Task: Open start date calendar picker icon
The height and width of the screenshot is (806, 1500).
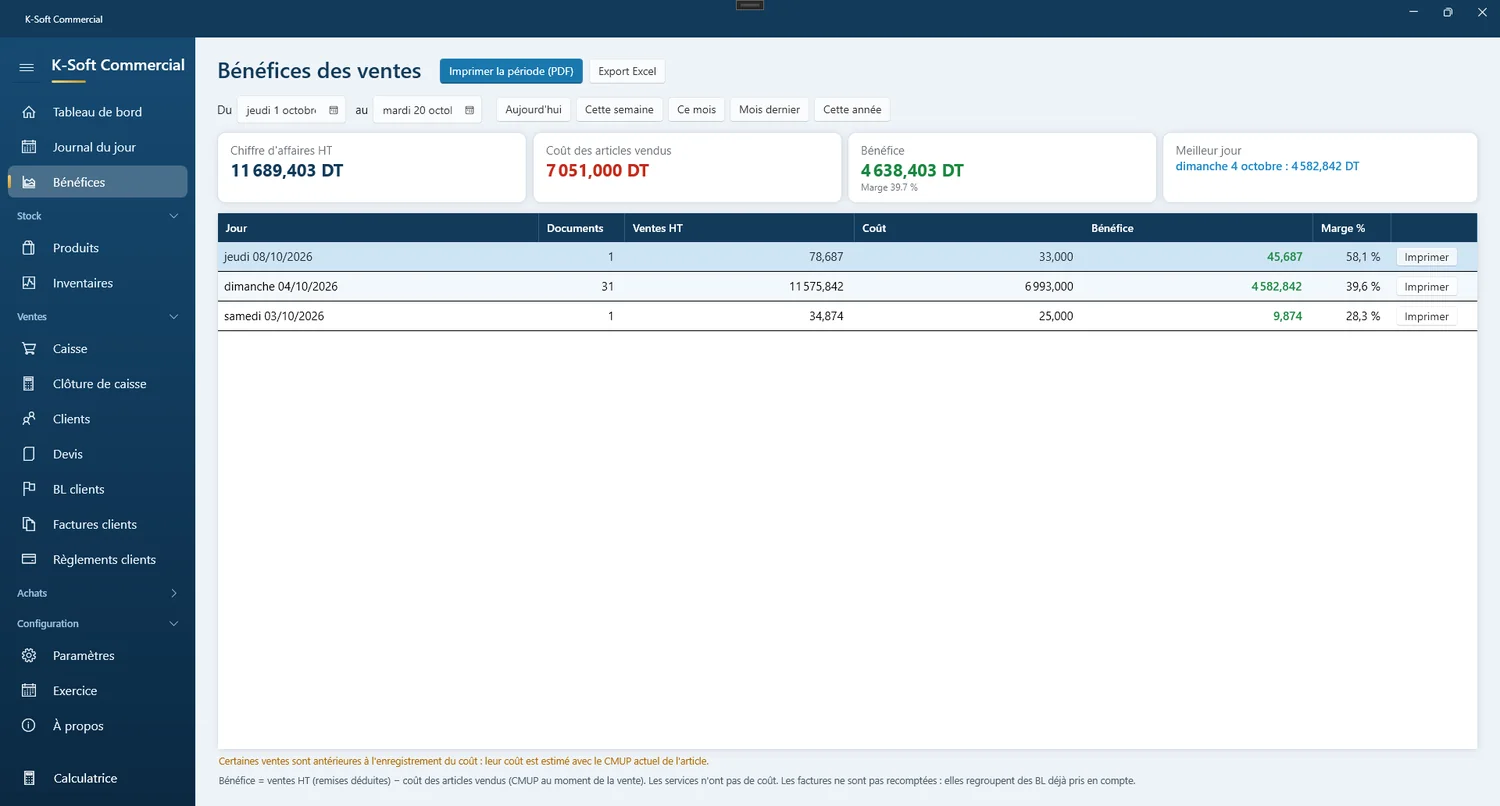Action: (x=334, y=110)
